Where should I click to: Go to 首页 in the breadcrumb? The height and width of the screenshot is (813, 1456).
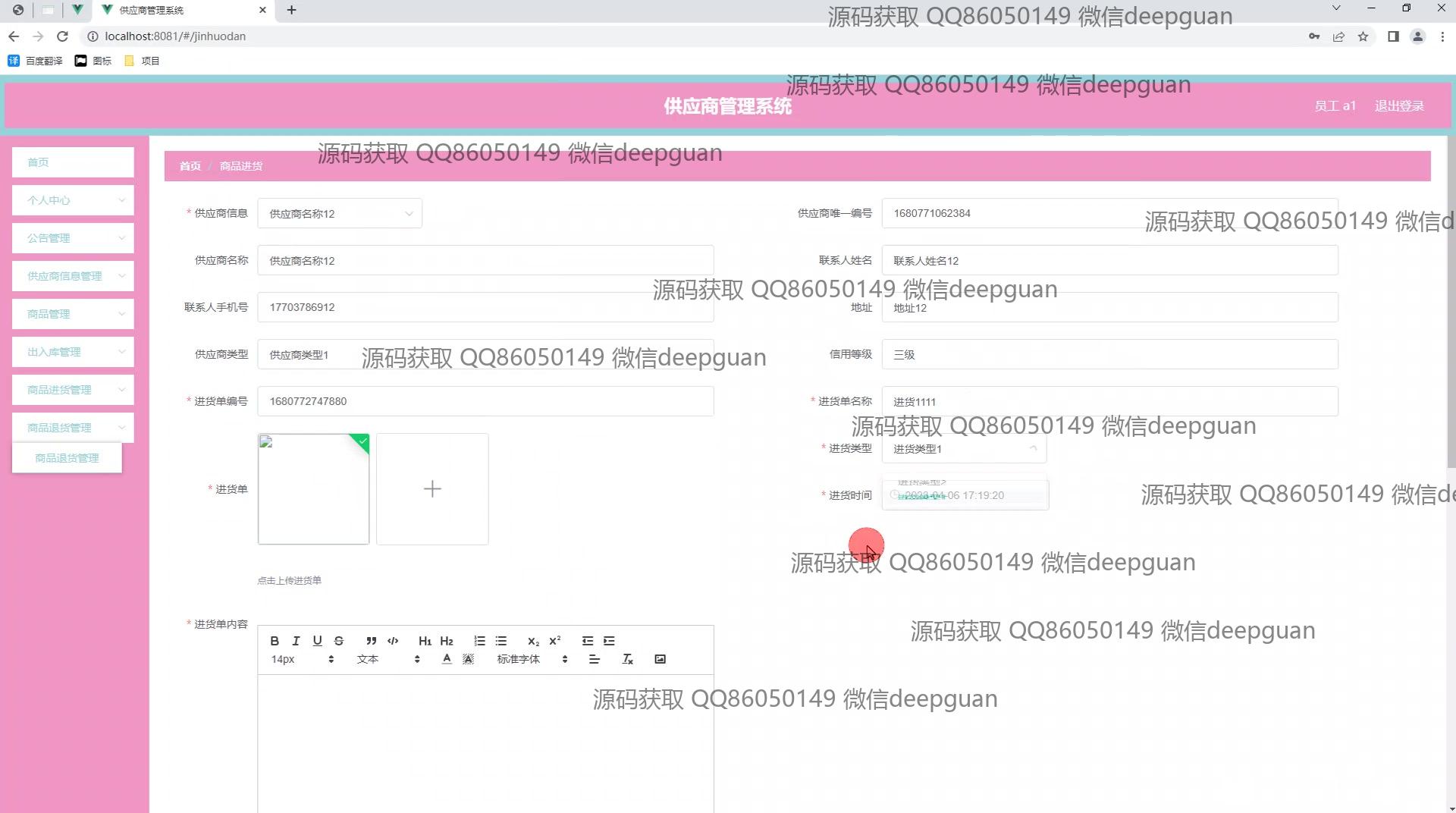click(190, 166)
